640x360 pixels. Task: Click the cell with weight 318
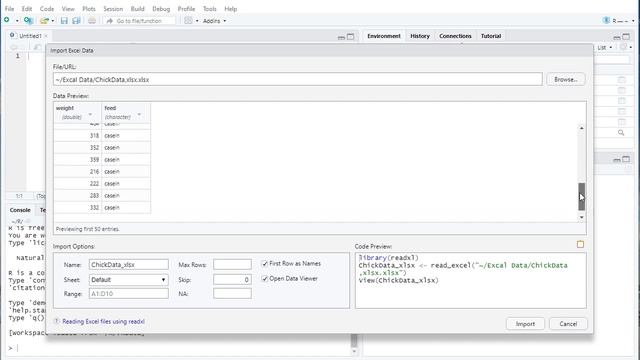[78, 136]
